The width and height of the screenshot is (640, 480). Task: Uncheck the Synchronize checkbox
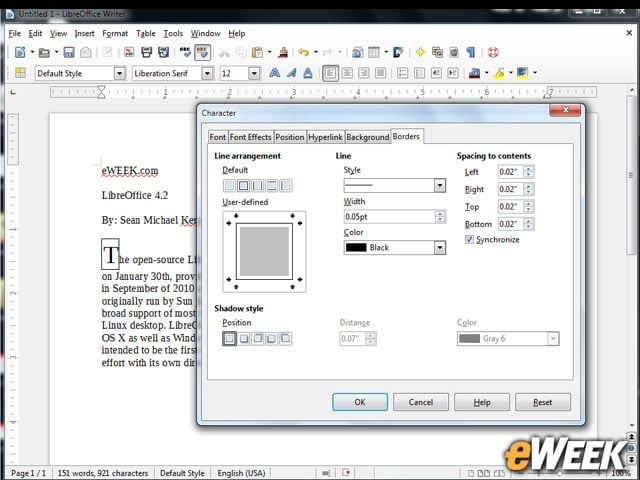[x=469, y=239]
